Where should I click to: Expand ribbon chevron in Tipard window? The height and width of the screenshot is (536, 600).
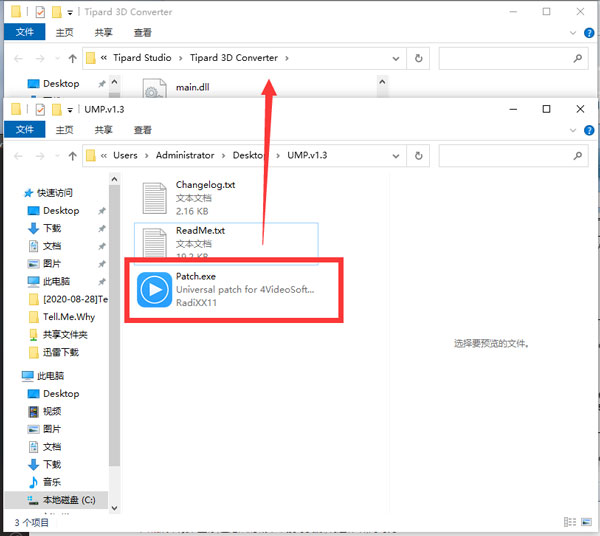tap(572, 33)
